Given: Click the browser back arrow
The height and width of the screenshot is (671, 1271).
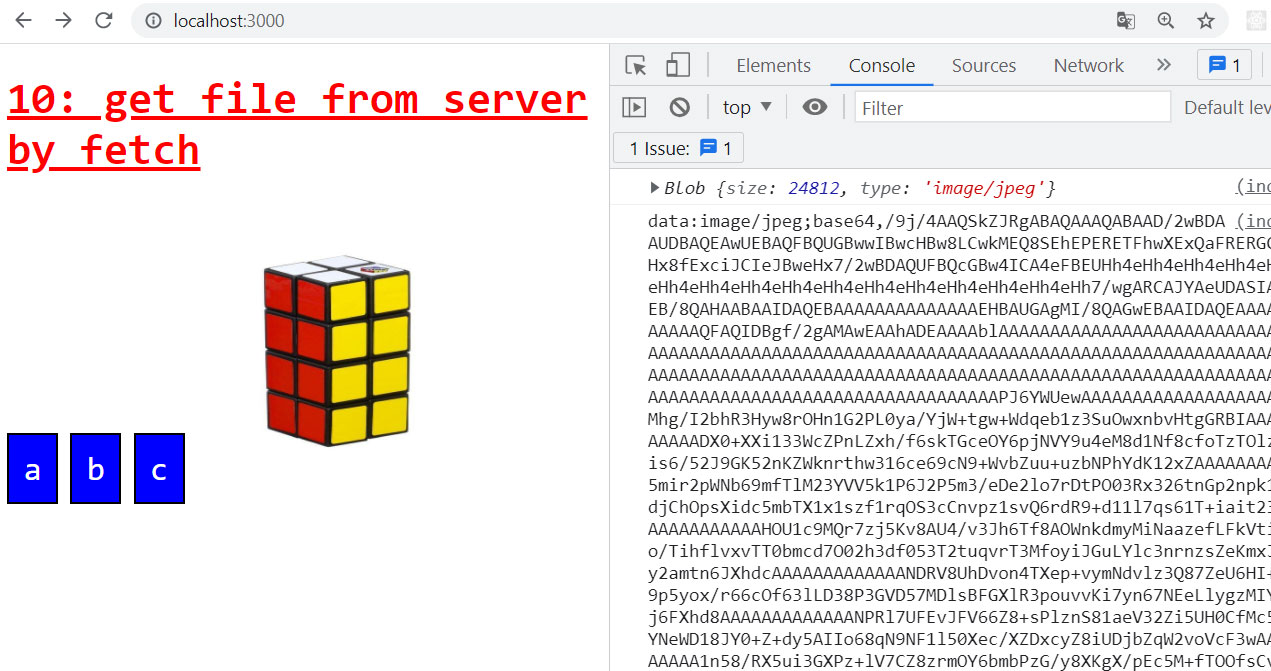Looking at the screenshot, I should coord(24,20).
